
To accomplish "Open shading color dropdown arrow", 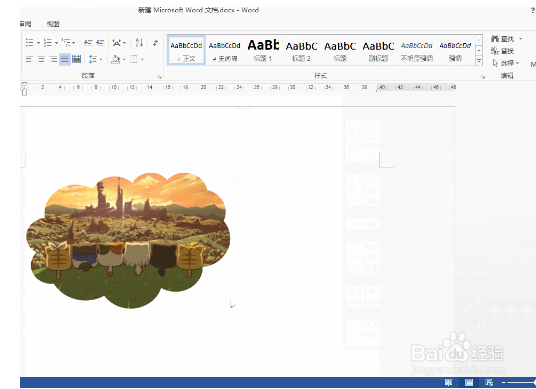I will (x=124, y=59).
